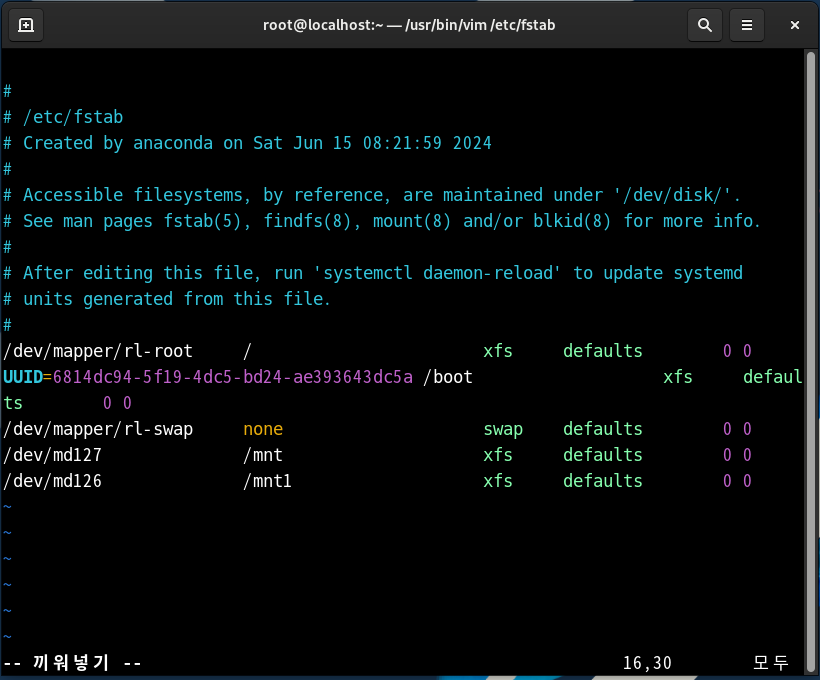Open terminal search with the magnifier icon

point(704,25)
